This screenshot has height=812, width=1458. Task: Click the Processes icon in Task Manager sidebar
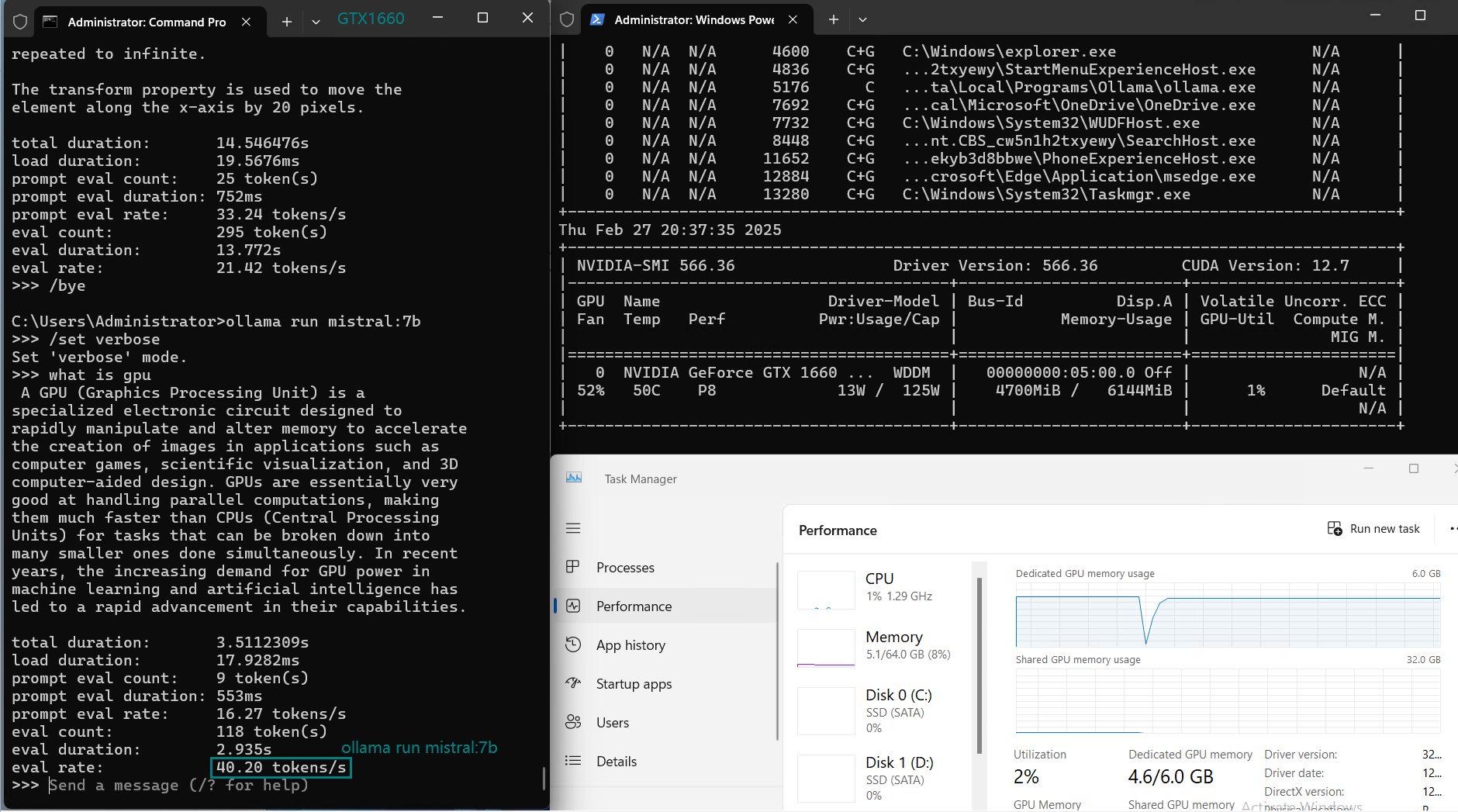click(x=573, y=567)
